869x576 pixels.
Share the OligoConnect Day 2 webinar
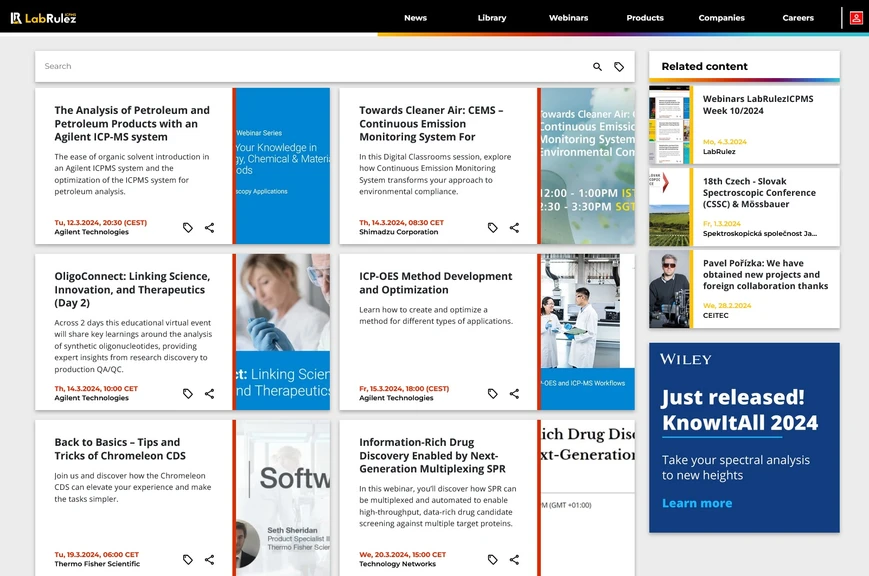tap(209, 394)
